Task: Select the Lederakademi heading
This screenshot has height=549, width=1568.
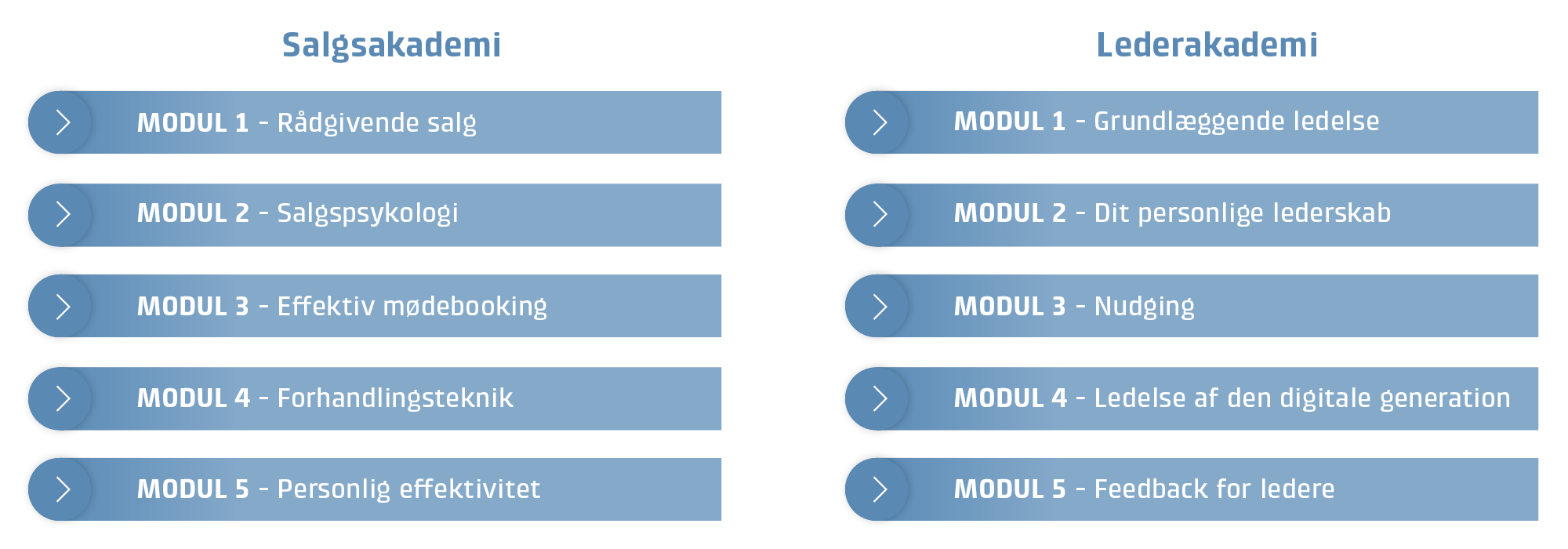Action: point(1207,45)
